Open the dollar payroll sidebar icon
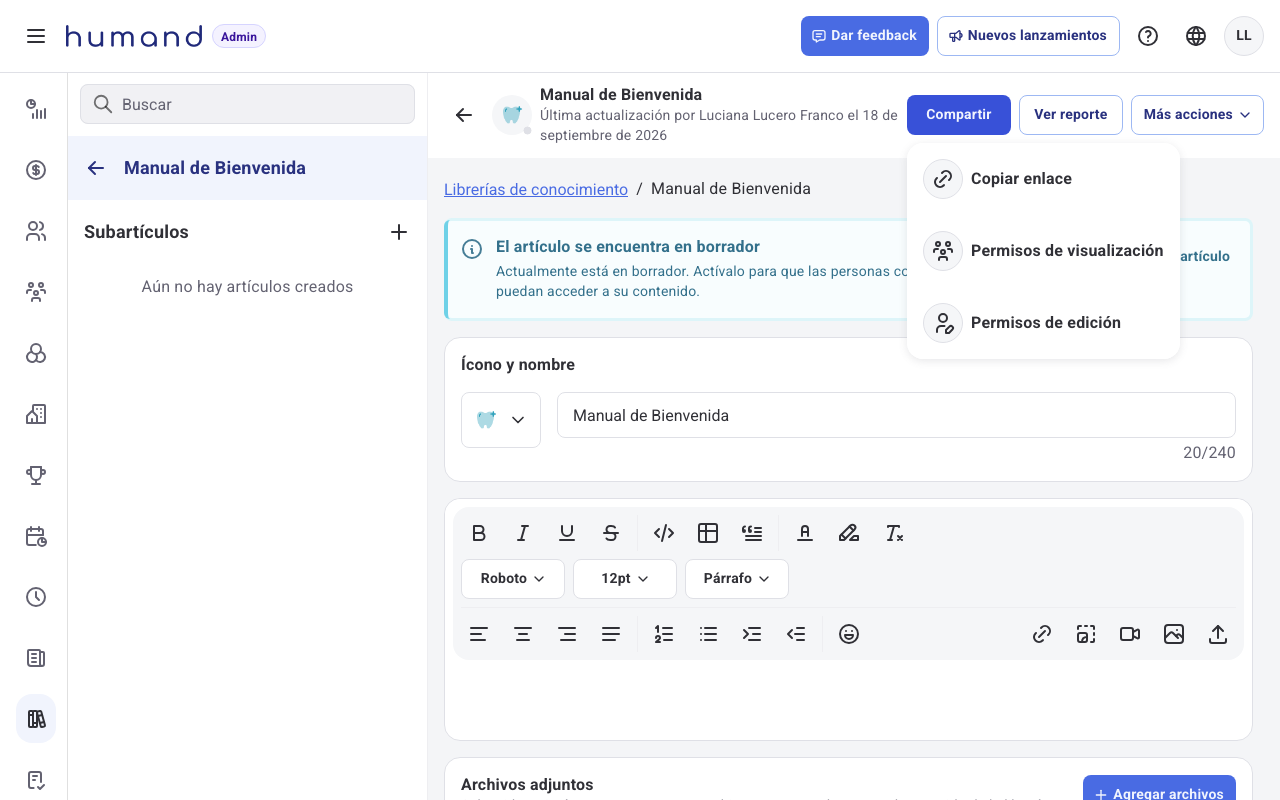The height and width of the screenshot is (800, 1280). coord(36,170)
